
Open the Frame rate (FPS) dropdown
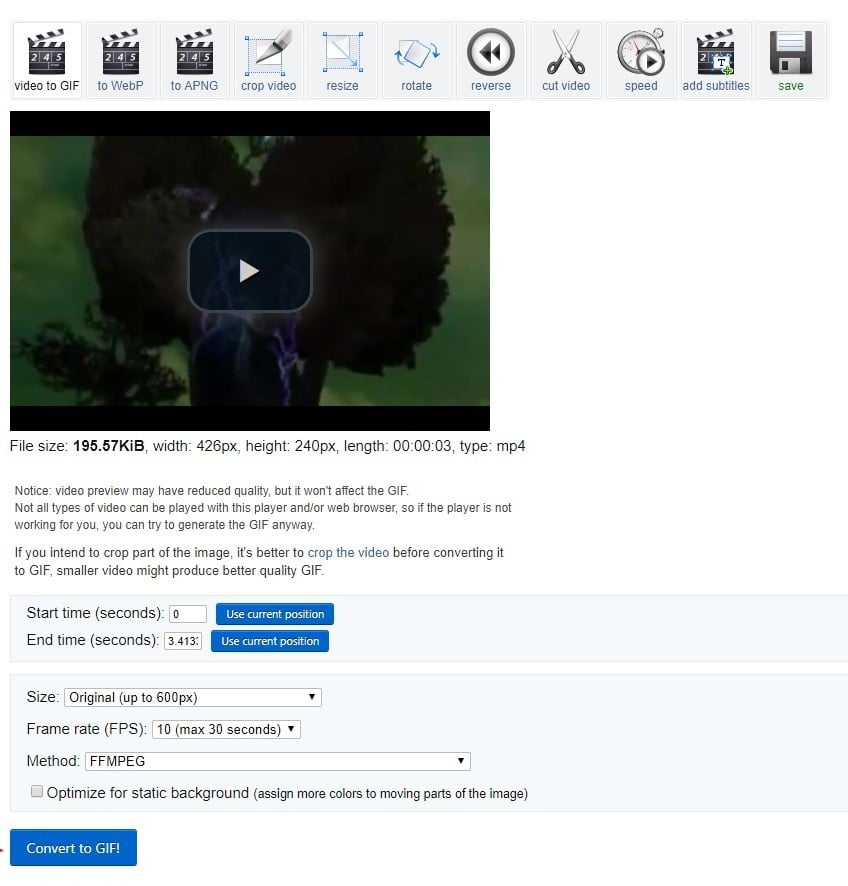tap(226, 729)
